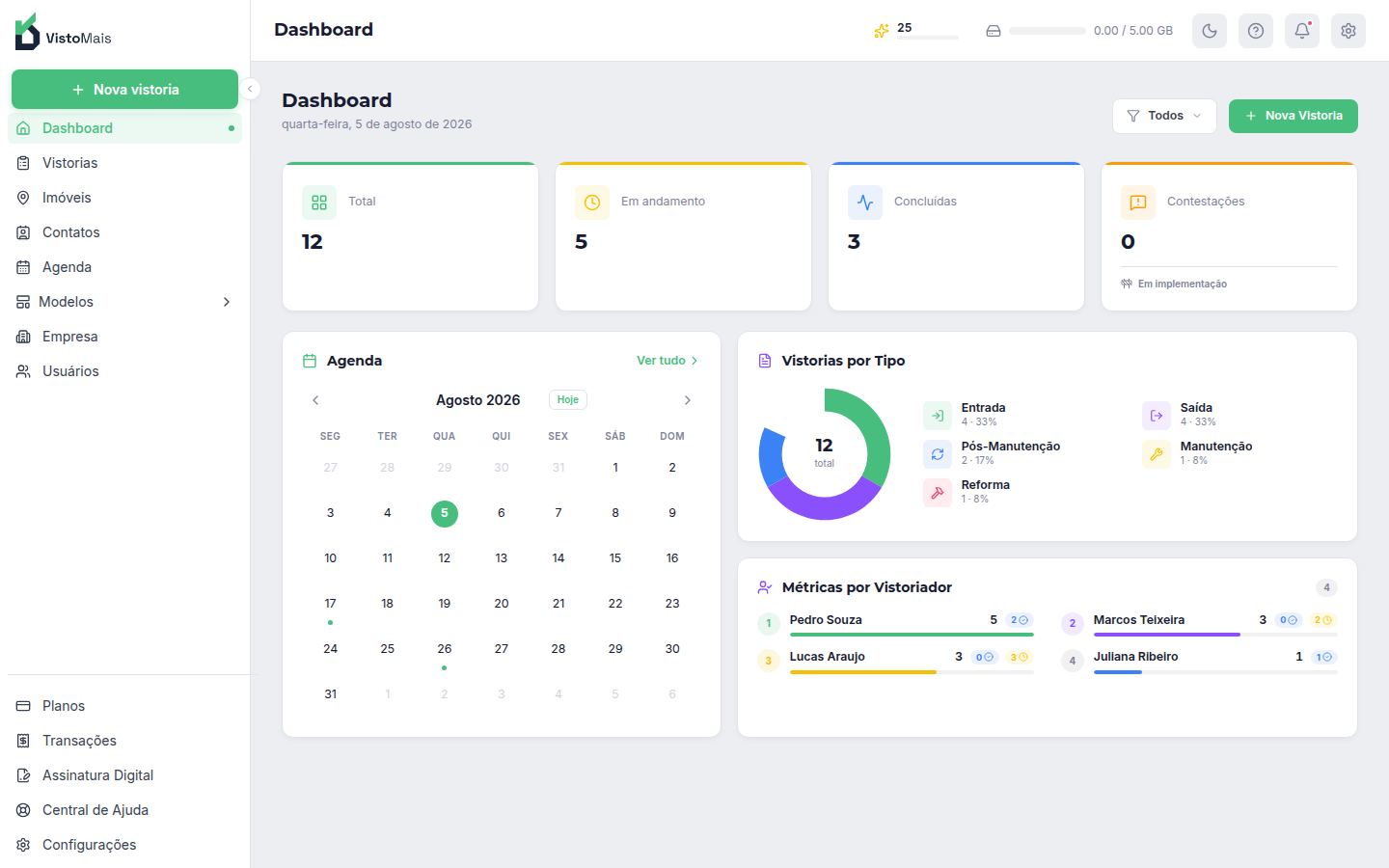Click the Em andamento clock icon

tap(592, 203)
